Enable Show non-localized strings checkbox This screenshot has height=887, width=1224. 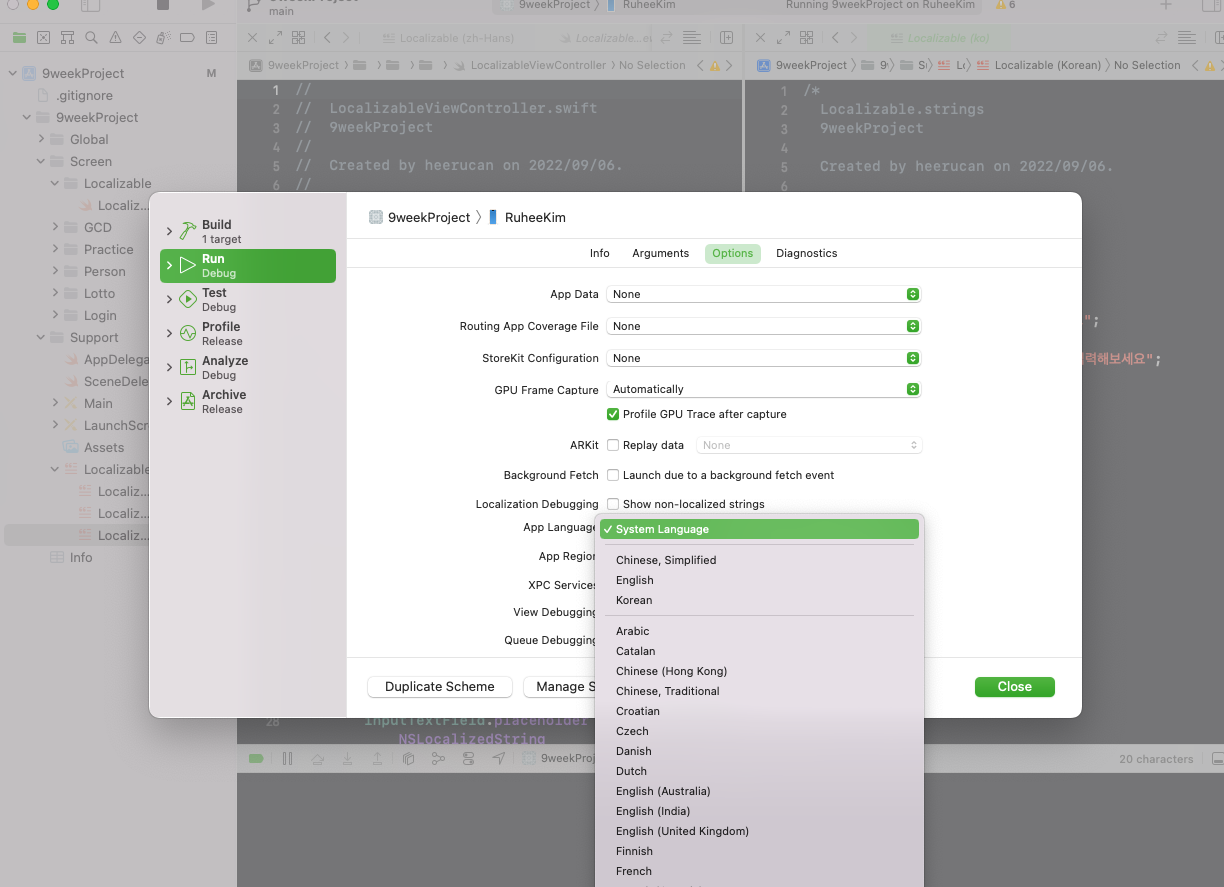(613, 504)
